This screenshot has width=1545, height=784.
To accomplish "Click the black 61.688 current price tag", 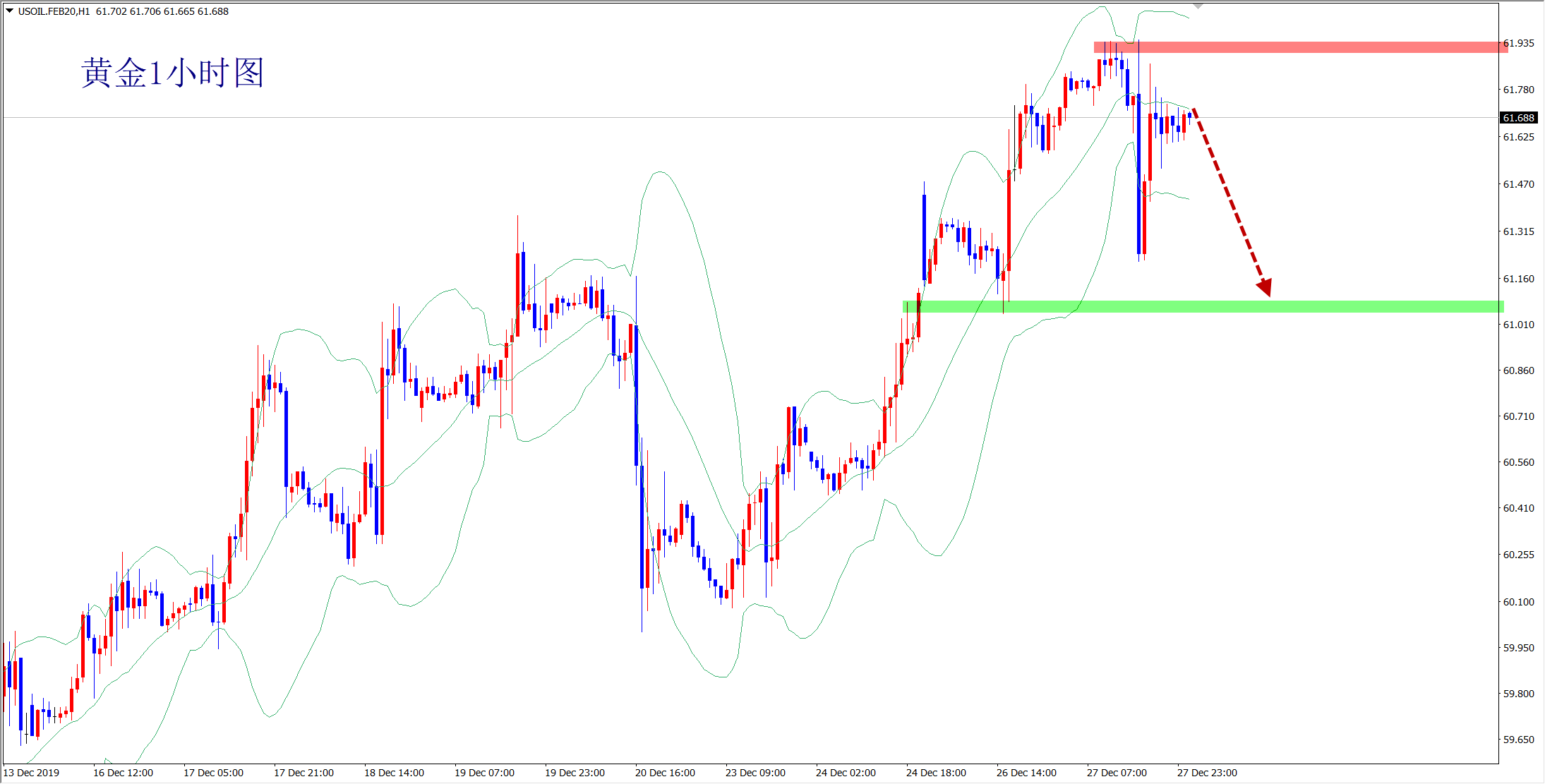I will [x=1518, y=118].
